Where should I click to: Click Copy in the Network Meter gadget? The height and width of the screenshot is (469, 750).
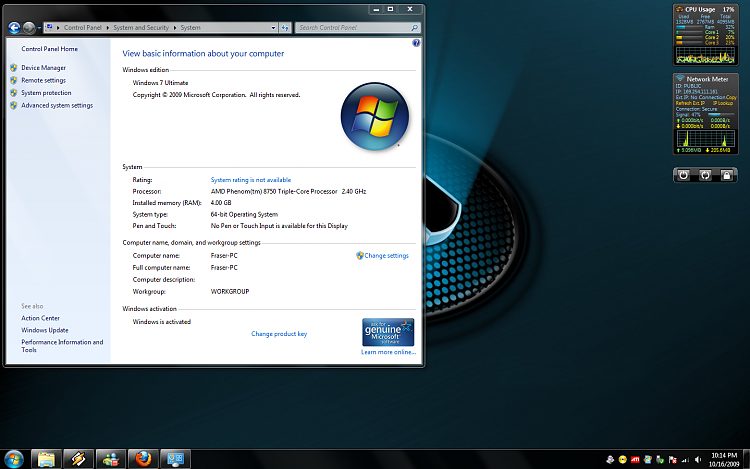pyautogui.click(x=731, y=97)
